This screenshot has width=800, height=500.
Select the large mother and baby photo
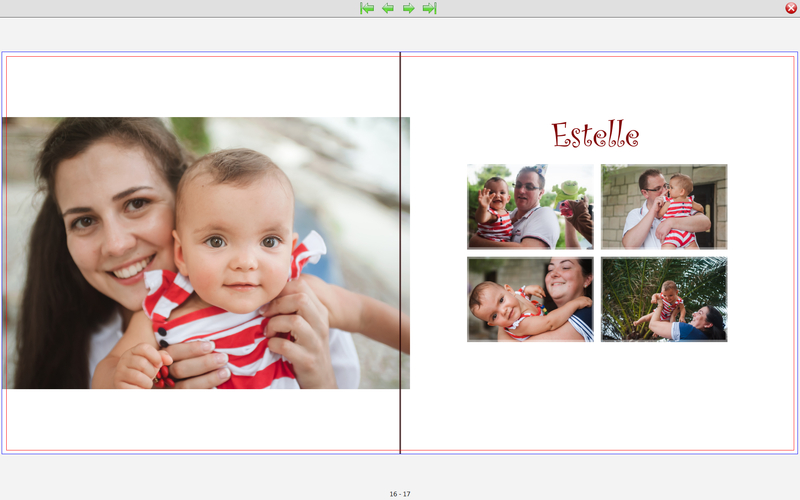[205, 253]
